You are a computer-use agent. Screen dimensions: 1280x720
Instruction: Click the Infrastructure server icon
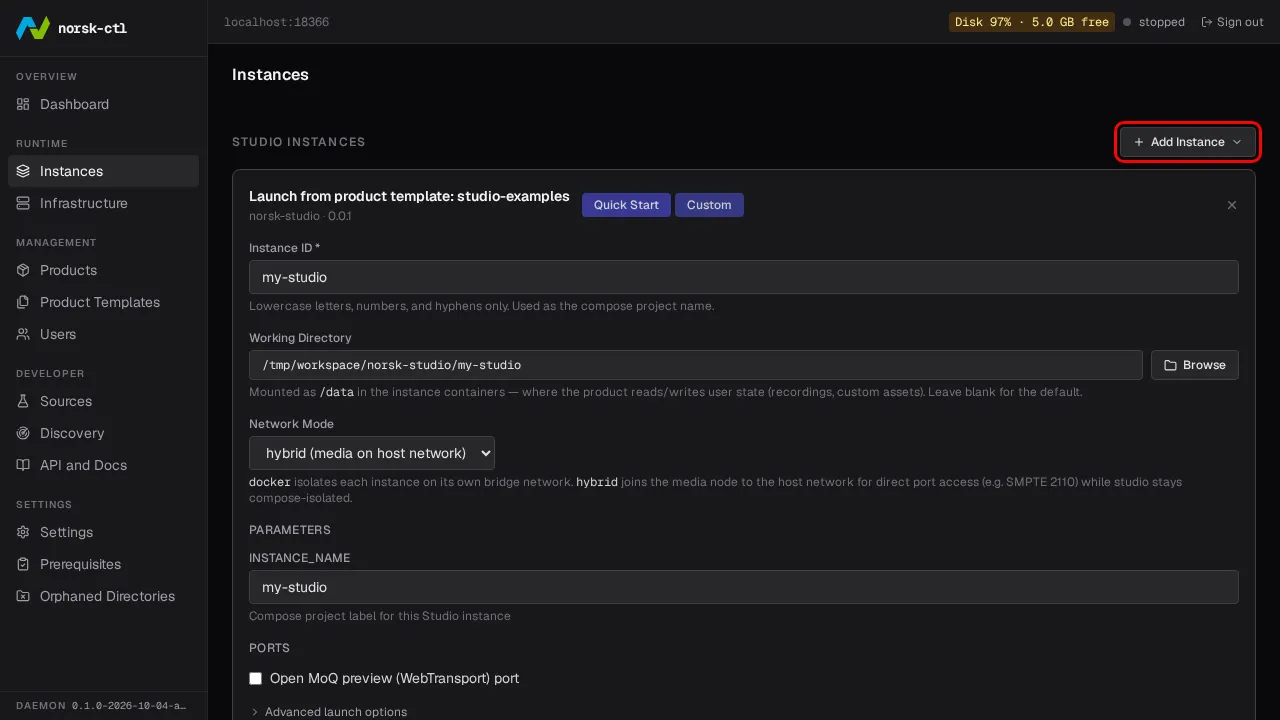click(x=23, y=203)
